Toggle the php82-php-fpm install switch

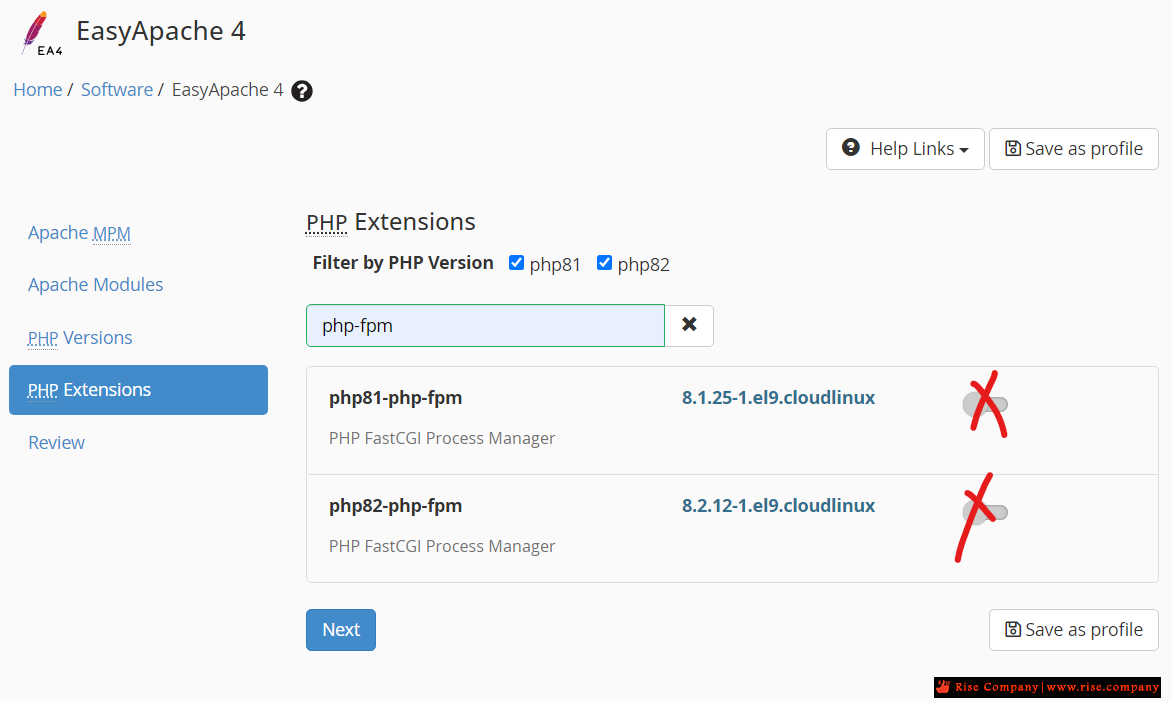click(x=985, y=512)
